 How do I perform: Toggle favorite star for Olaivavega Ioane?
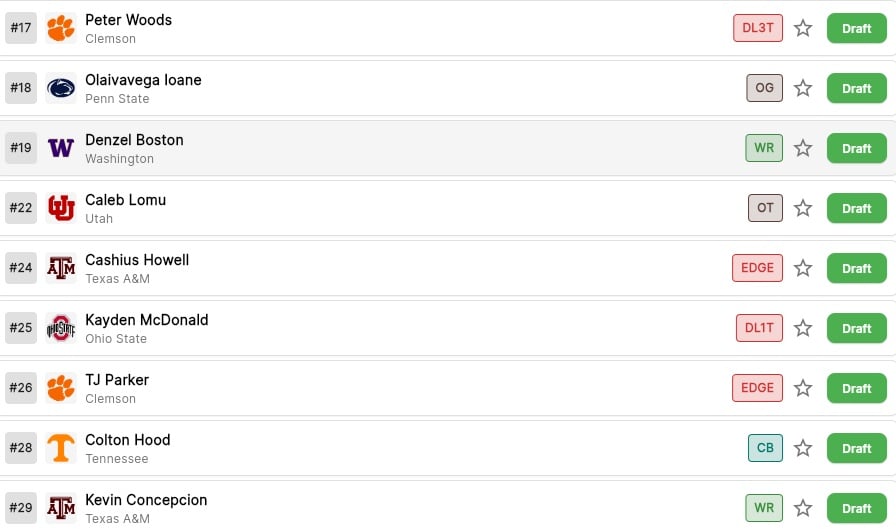point(803,88)
